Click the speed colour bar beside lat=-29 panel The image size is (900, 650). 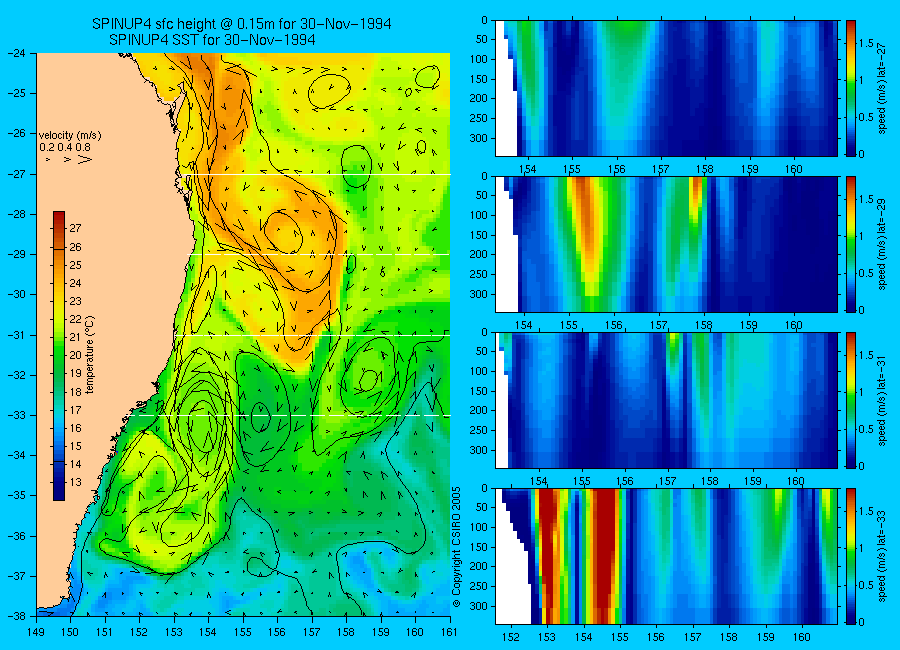coord(850,245)
